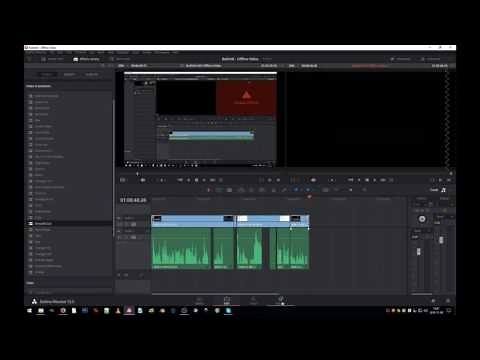The image size is (480, 360).
Task: Open the VLC cone icon in taskbar
Action: [x=118, y=311]
